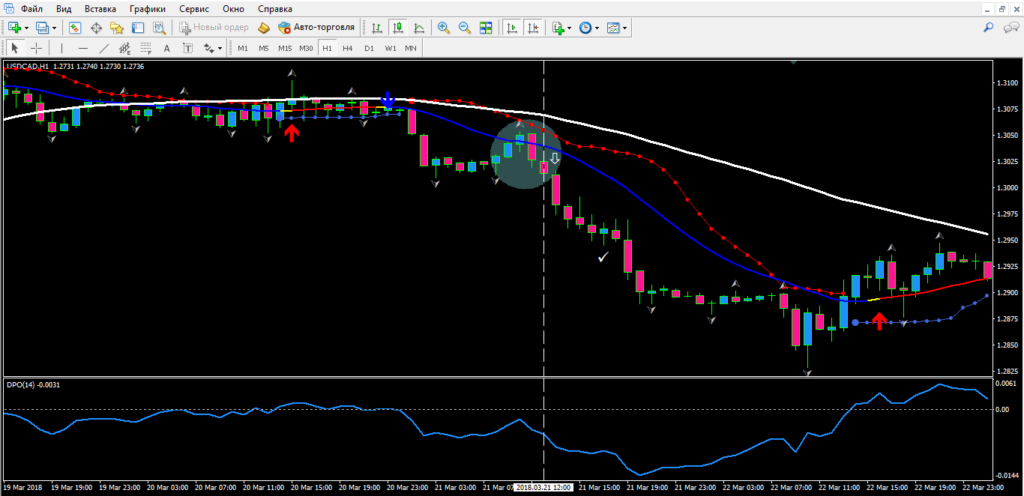Draw a vertical line tool
The image size is (1024, 496).
coord(61,48)
